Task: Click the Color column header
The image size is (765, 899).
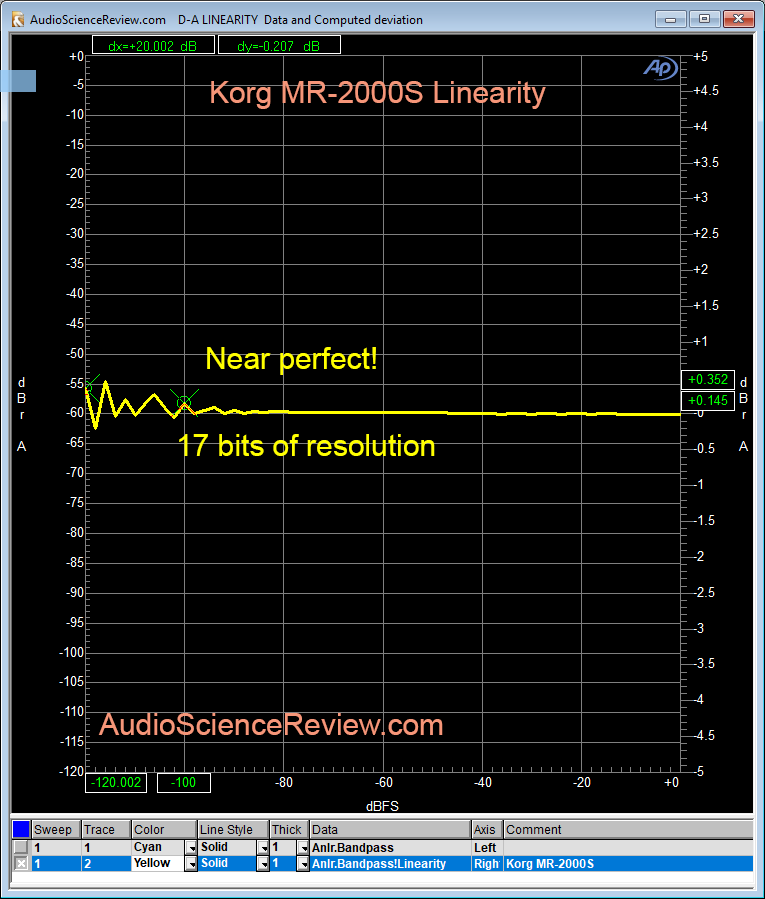Action: tap(164, 830)
